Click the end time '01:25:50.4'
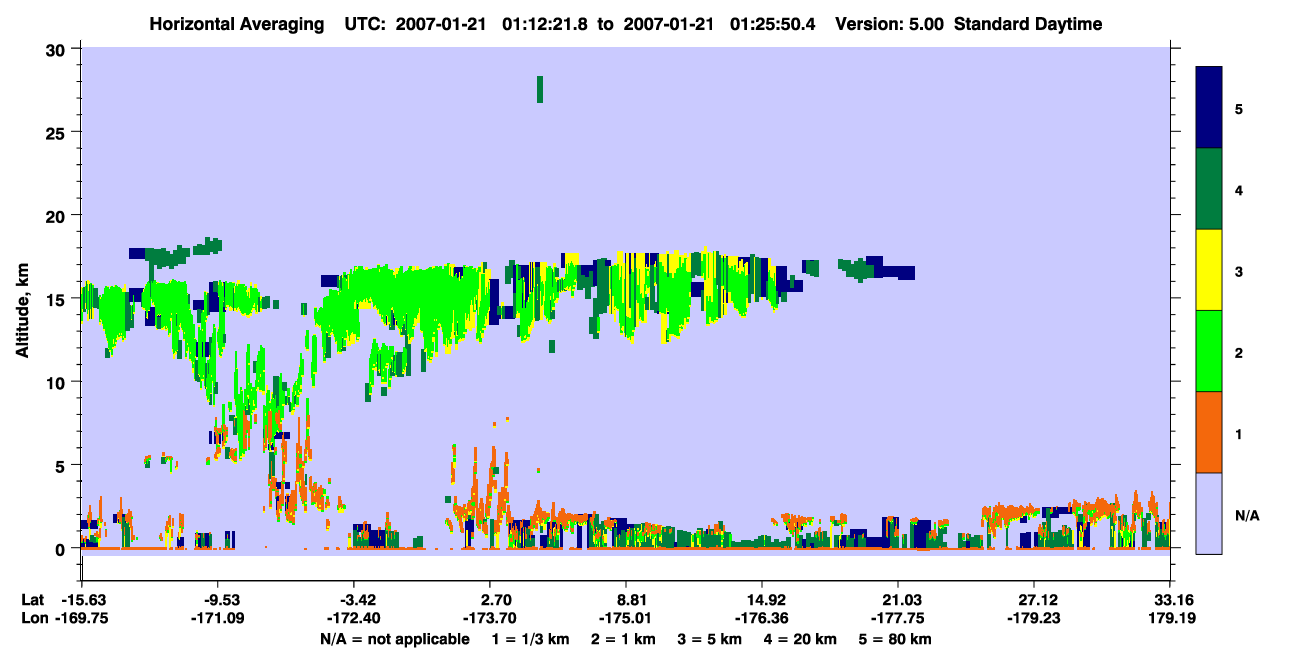 [x=772, y=24]
